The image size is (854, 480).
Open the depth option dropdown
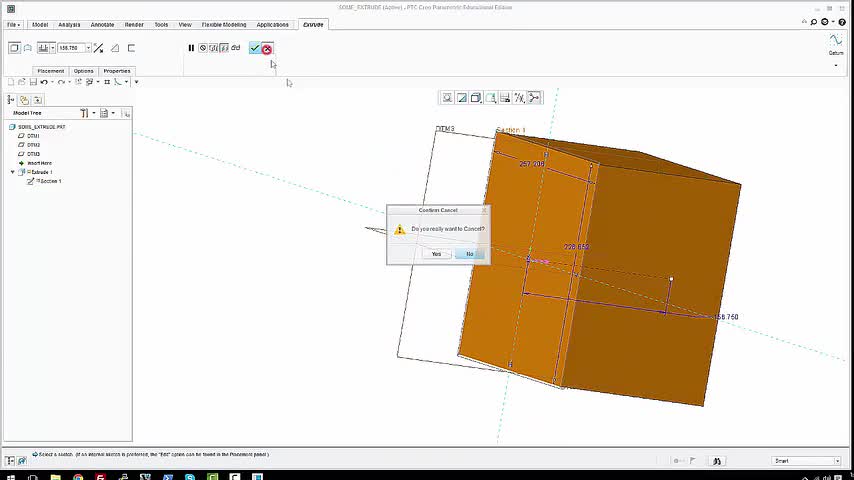tap(53, 48)
